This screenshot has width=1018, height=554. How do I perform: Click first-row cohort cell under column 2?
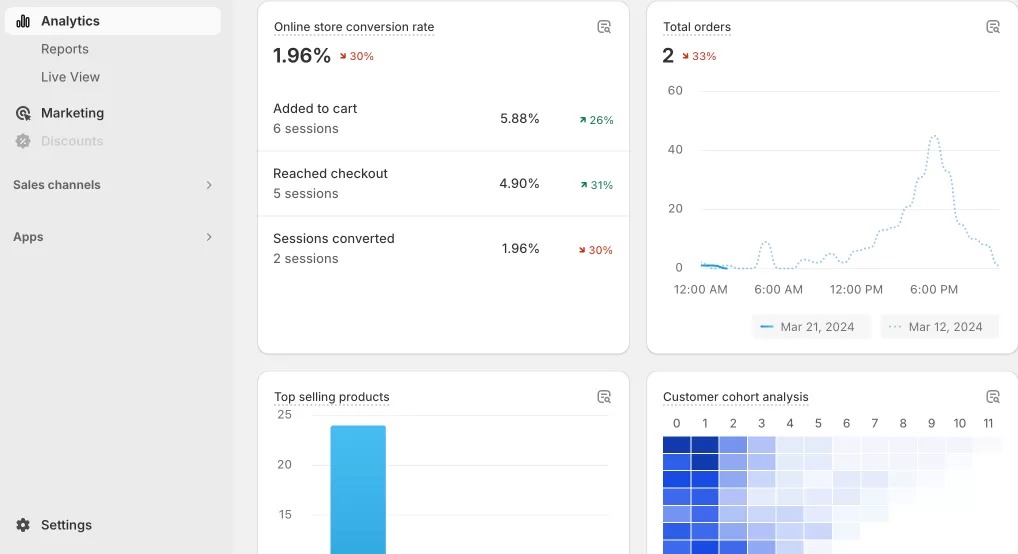tap(733, 445)
